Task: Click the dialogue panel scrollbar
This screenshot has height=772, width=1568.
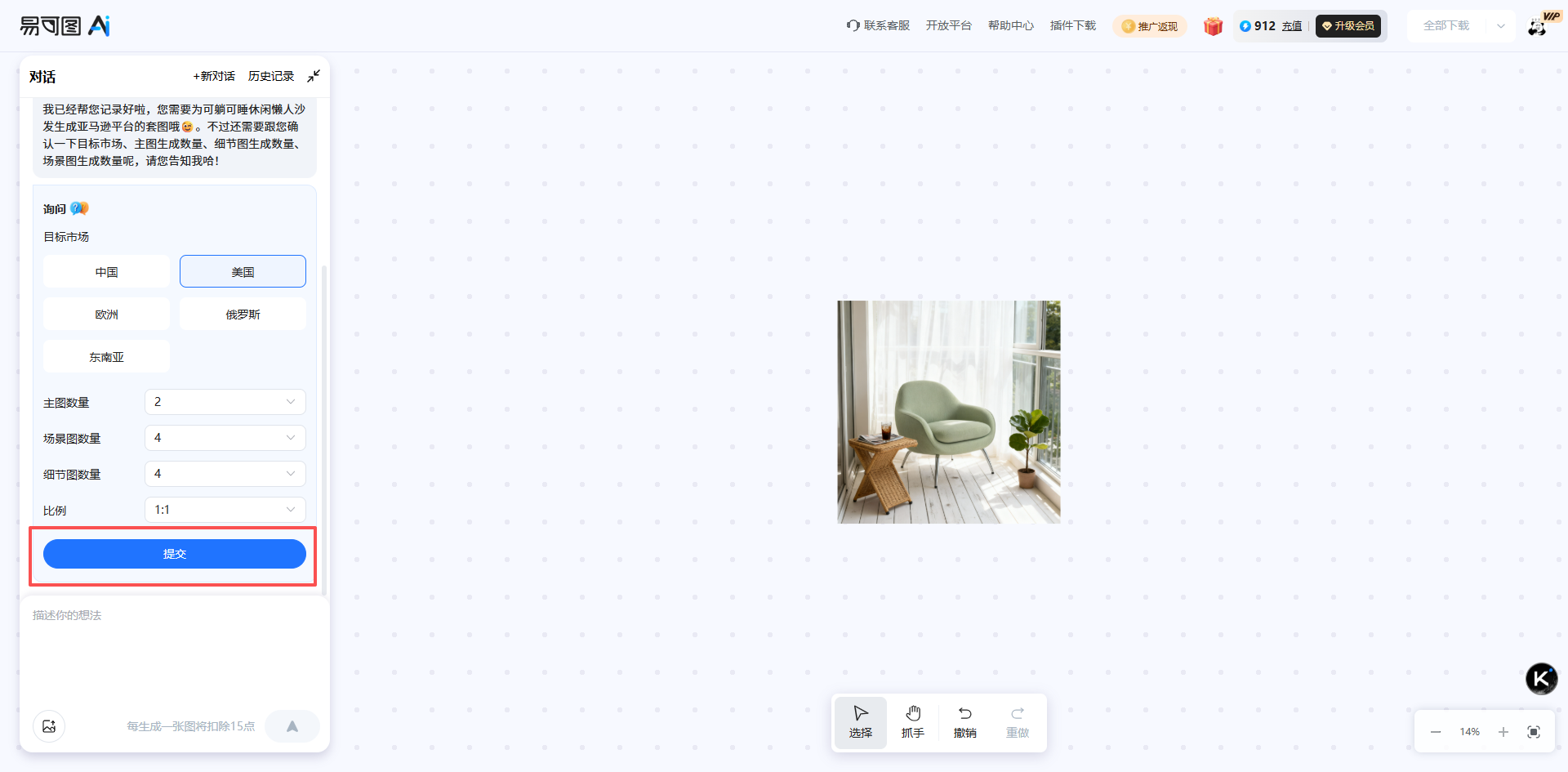Action: tap(324, 431)
